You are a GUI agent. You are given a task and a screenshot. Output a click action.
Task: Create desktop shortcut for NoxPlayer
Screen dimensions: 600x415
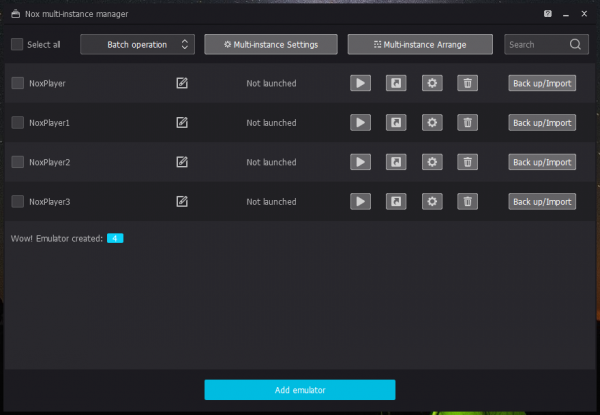click(x=396, y=83)
